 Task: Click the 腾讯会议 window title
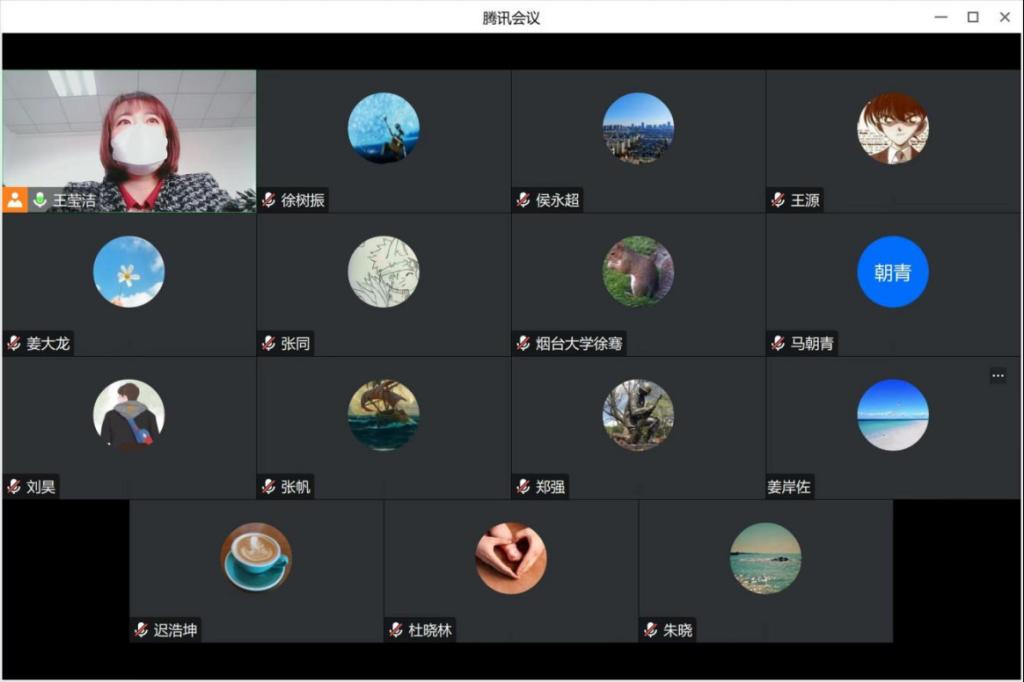(x=511, y=17)
